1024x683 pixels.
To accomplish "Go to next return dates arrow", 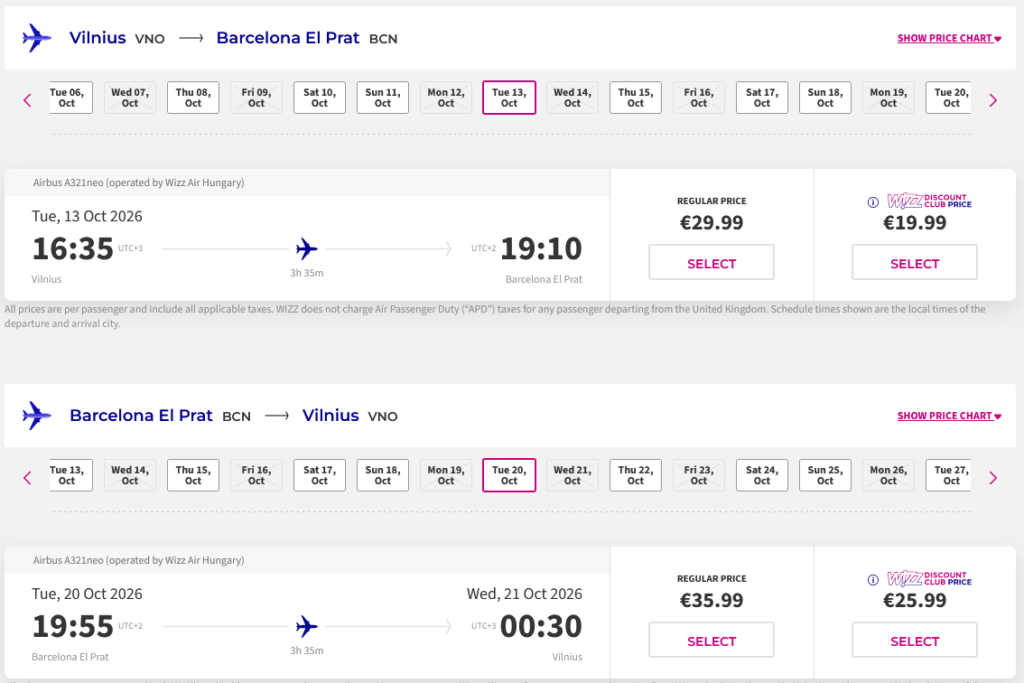I will (993, 478).
